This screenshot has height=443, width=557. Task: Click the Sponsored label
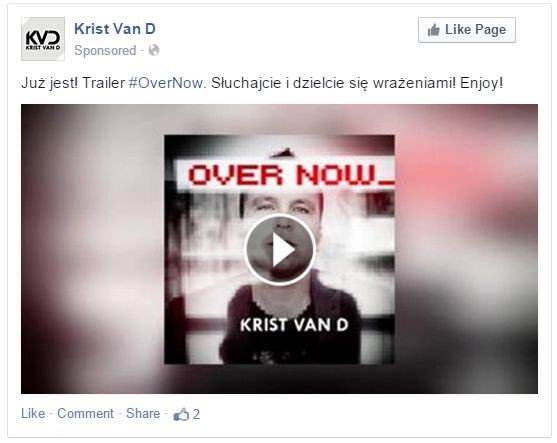coord(105,50)
